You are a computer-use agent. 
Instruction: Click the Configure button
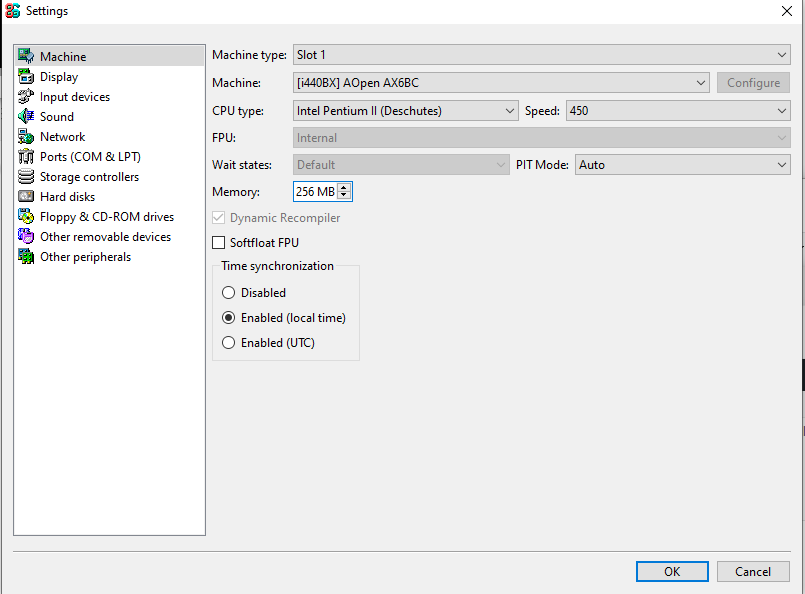point(753,83)
